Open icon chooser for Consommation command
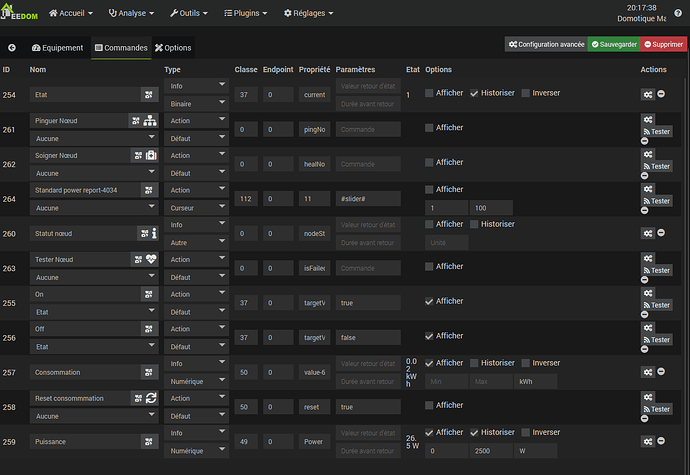 point(149,372)
